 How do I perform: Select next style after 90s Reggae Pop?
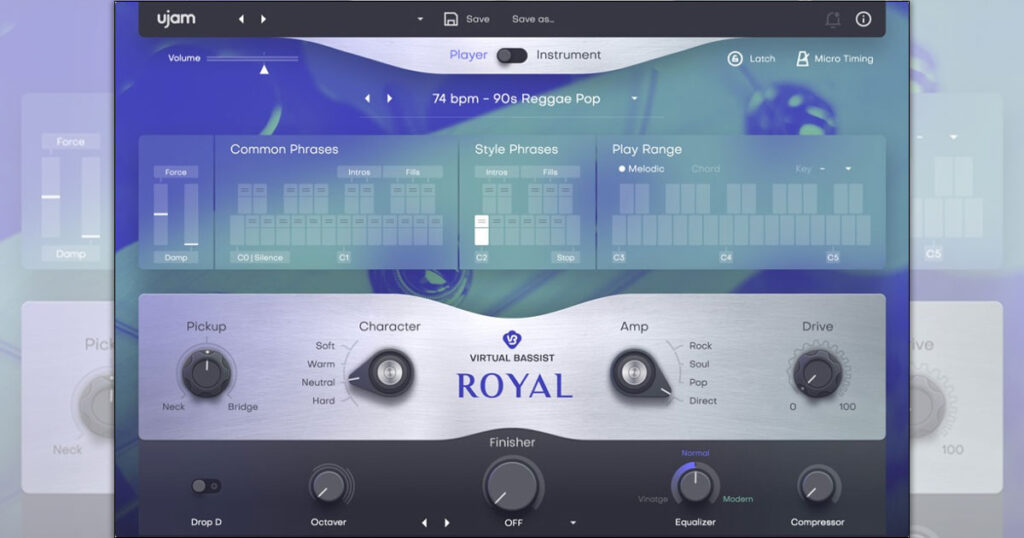tap(390, 99)
